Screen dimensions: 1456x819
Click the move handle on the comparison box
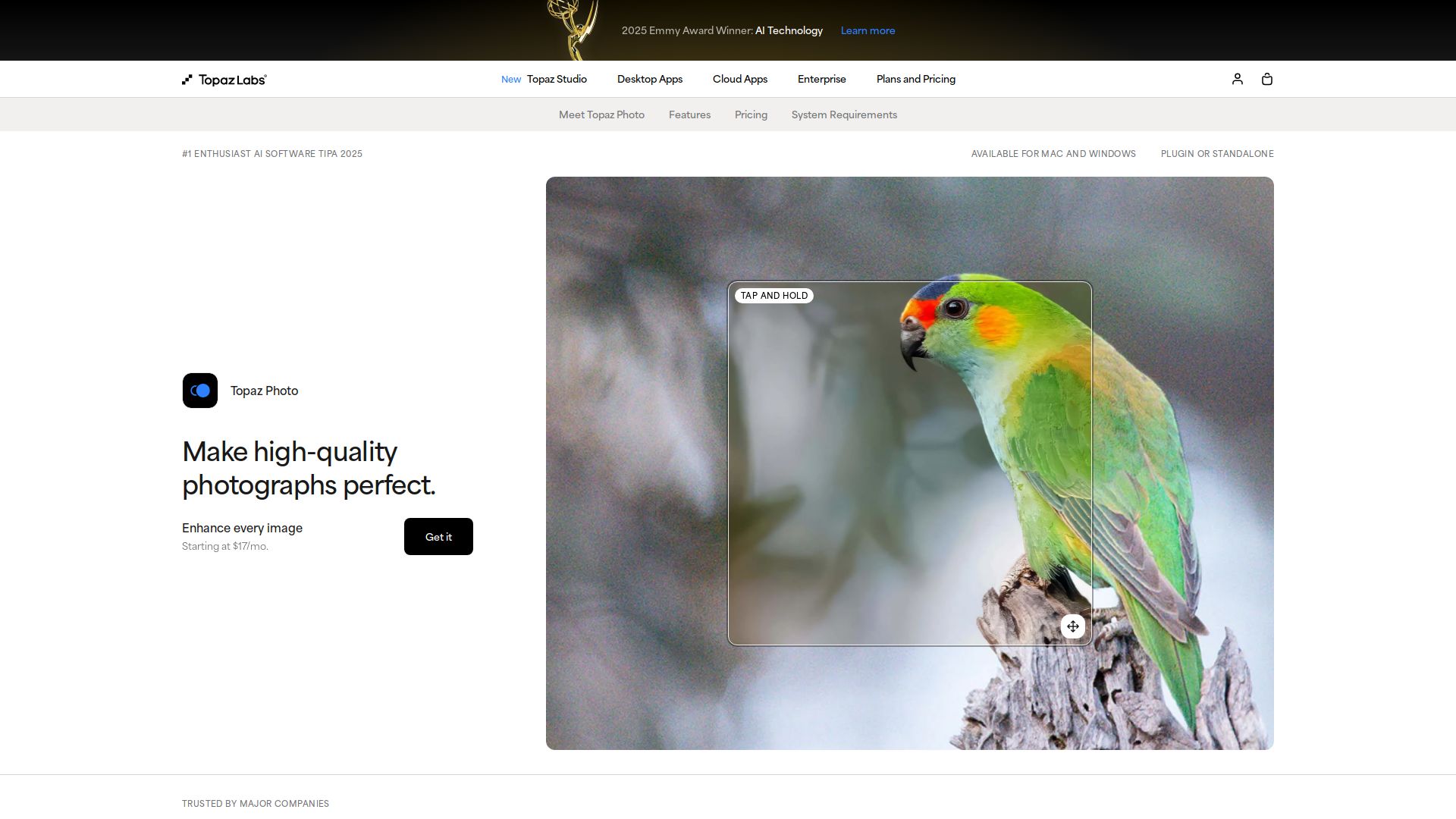(x=1072, y=626)
